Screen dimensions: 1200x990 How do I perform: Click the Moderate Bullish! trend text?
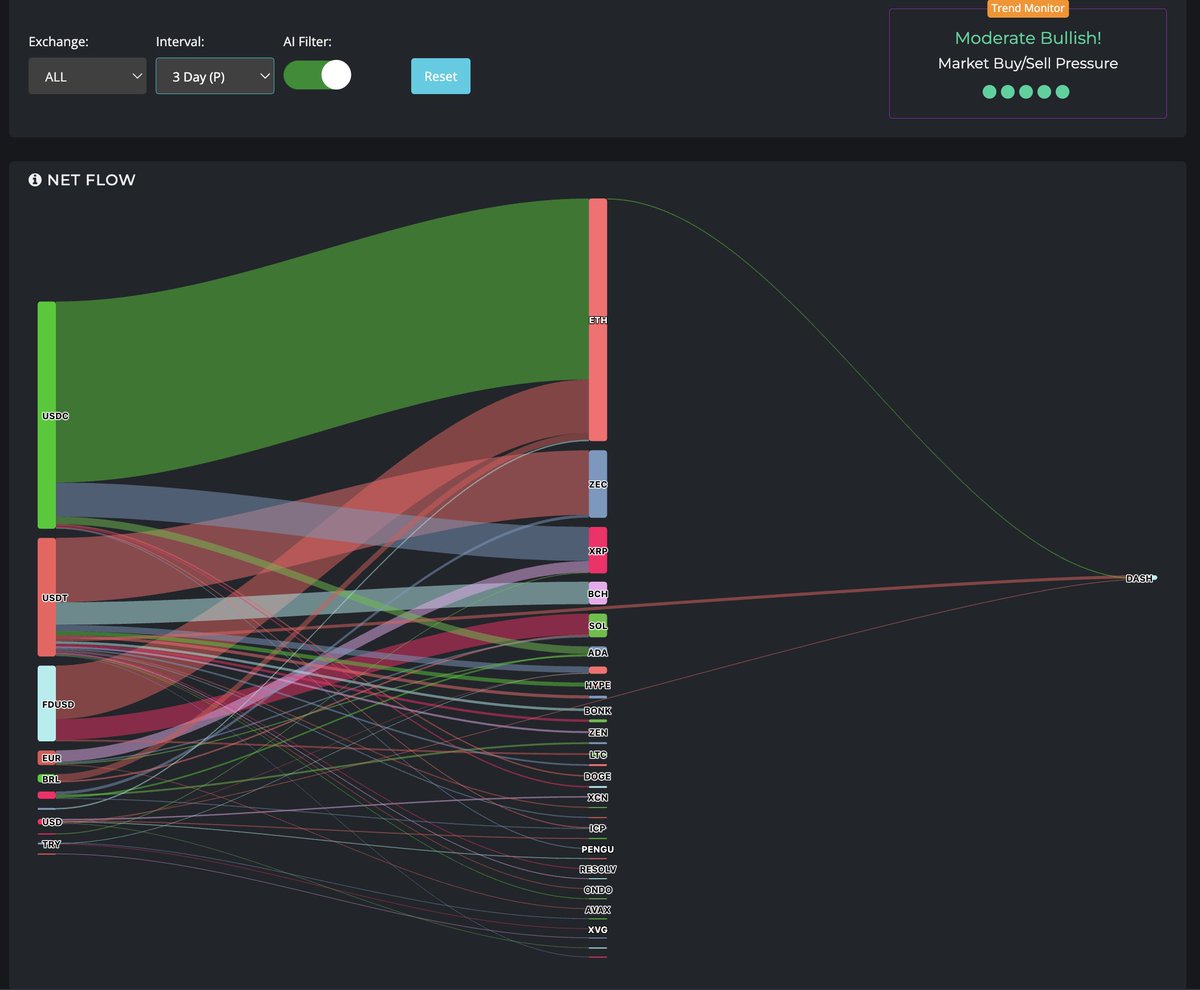[x=1027, y=38]
